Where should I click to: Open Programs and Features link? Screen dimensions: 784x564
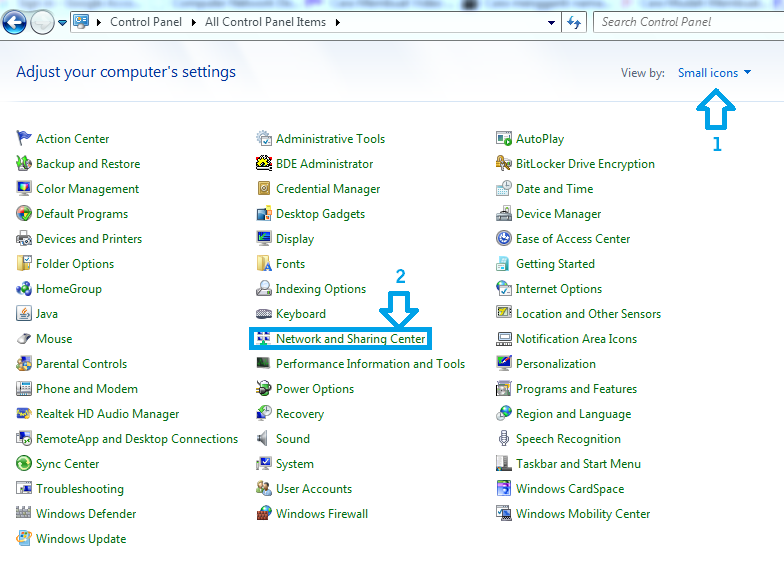tap(576, 388)
